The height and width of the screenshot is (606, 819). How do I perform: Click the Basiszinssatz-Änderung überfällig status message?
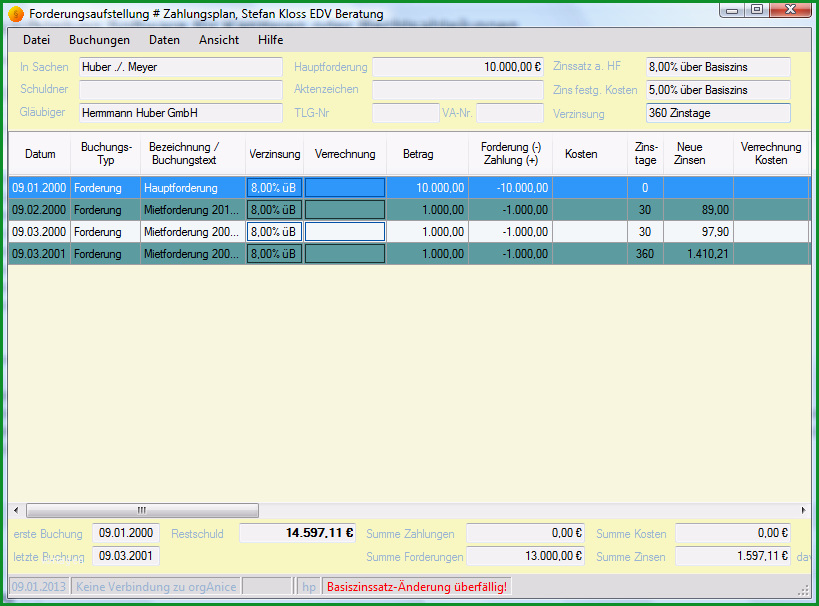(x=417, y=587)
